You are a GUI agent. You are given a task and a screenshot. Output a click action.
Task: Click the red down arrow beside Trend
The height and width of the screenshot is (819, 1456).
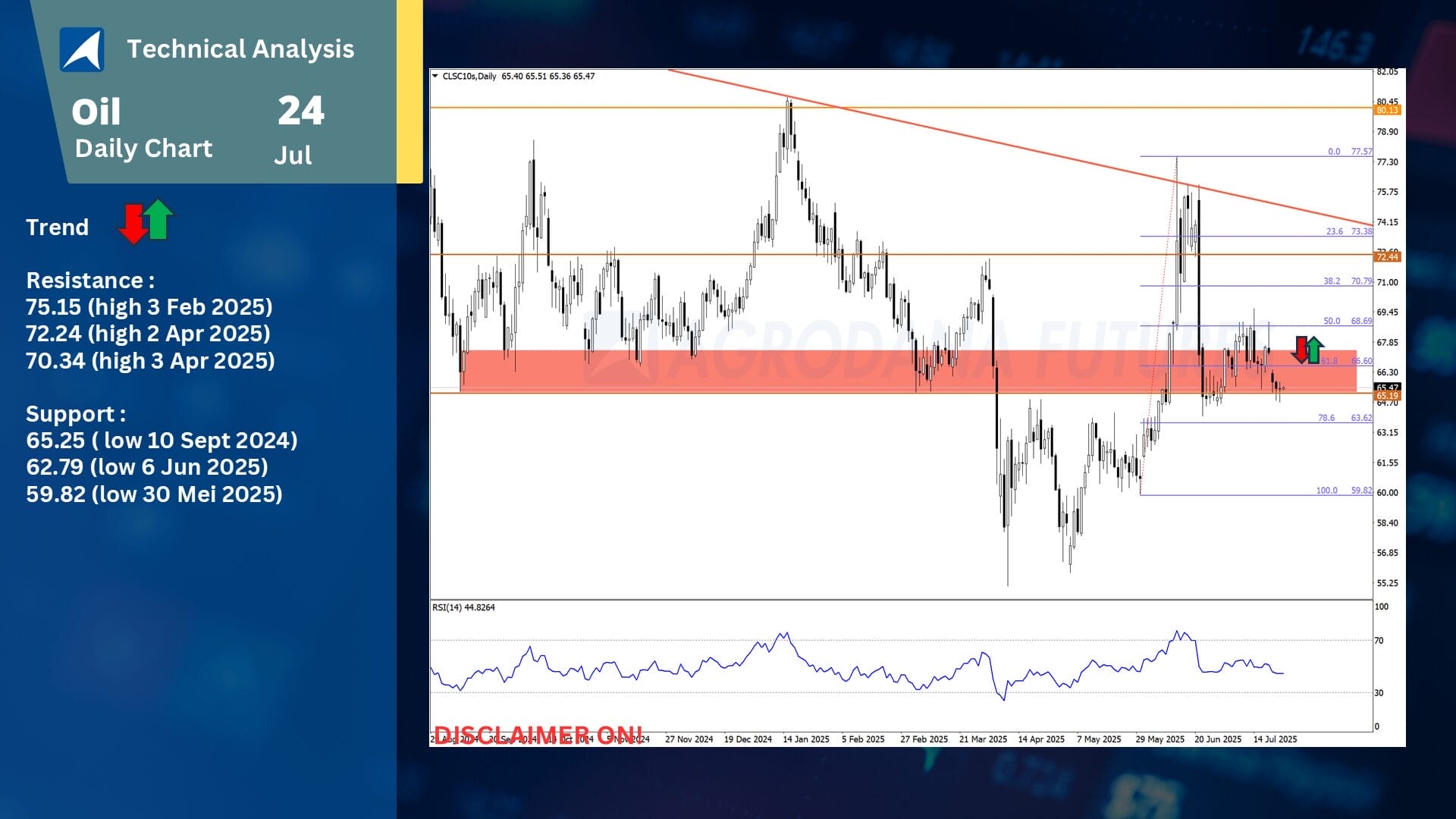coord(133,224)
